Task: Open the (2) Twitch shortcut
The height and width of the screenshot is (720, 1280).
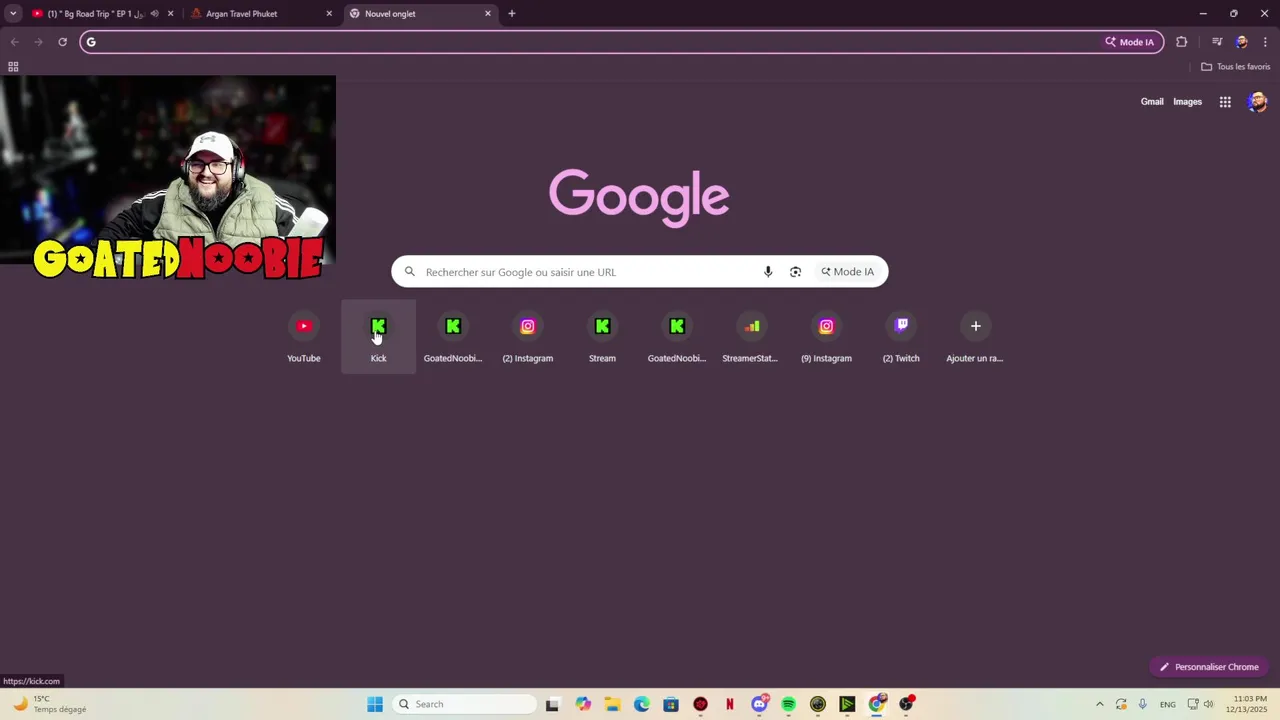Action: point(901,337)
